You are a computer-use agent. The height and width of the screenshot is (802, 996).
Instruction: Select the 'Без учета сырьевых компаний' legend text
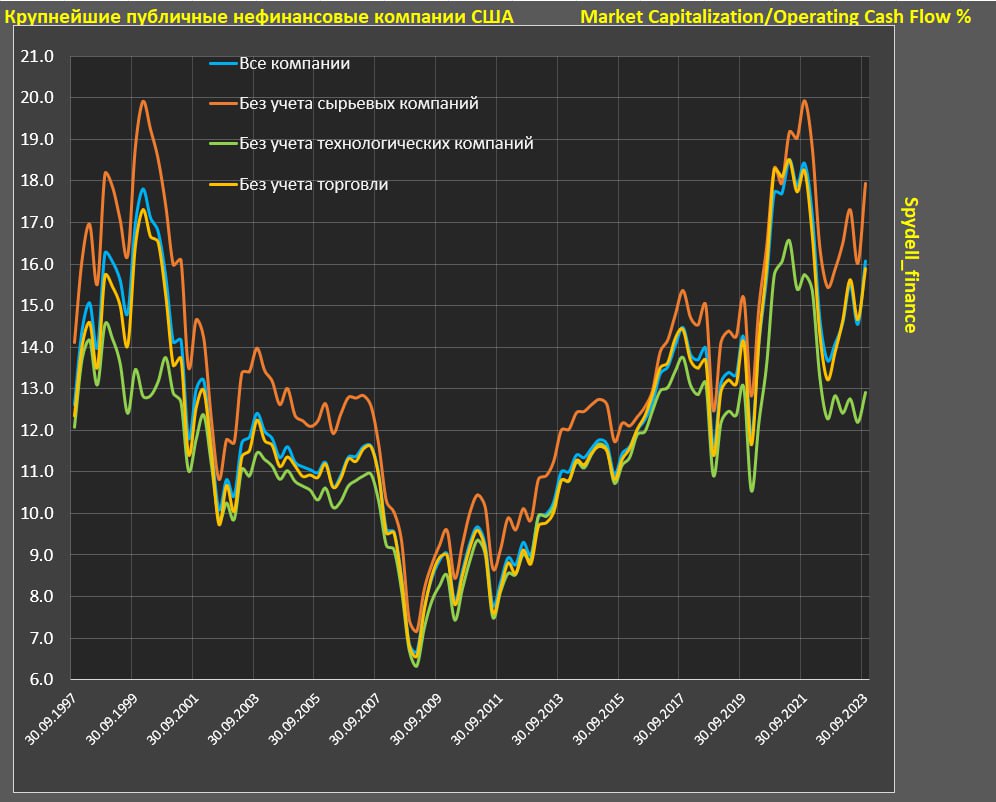(358, 104)
